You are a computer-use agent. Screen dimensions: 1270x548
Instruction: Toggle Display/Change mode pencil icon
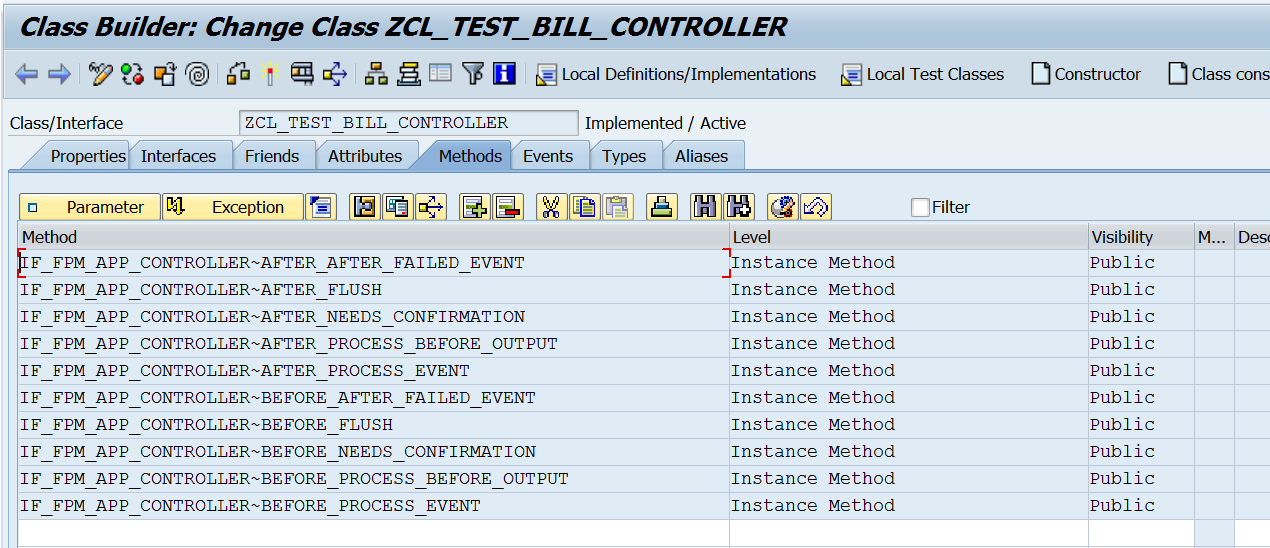(x=100, y=74)
